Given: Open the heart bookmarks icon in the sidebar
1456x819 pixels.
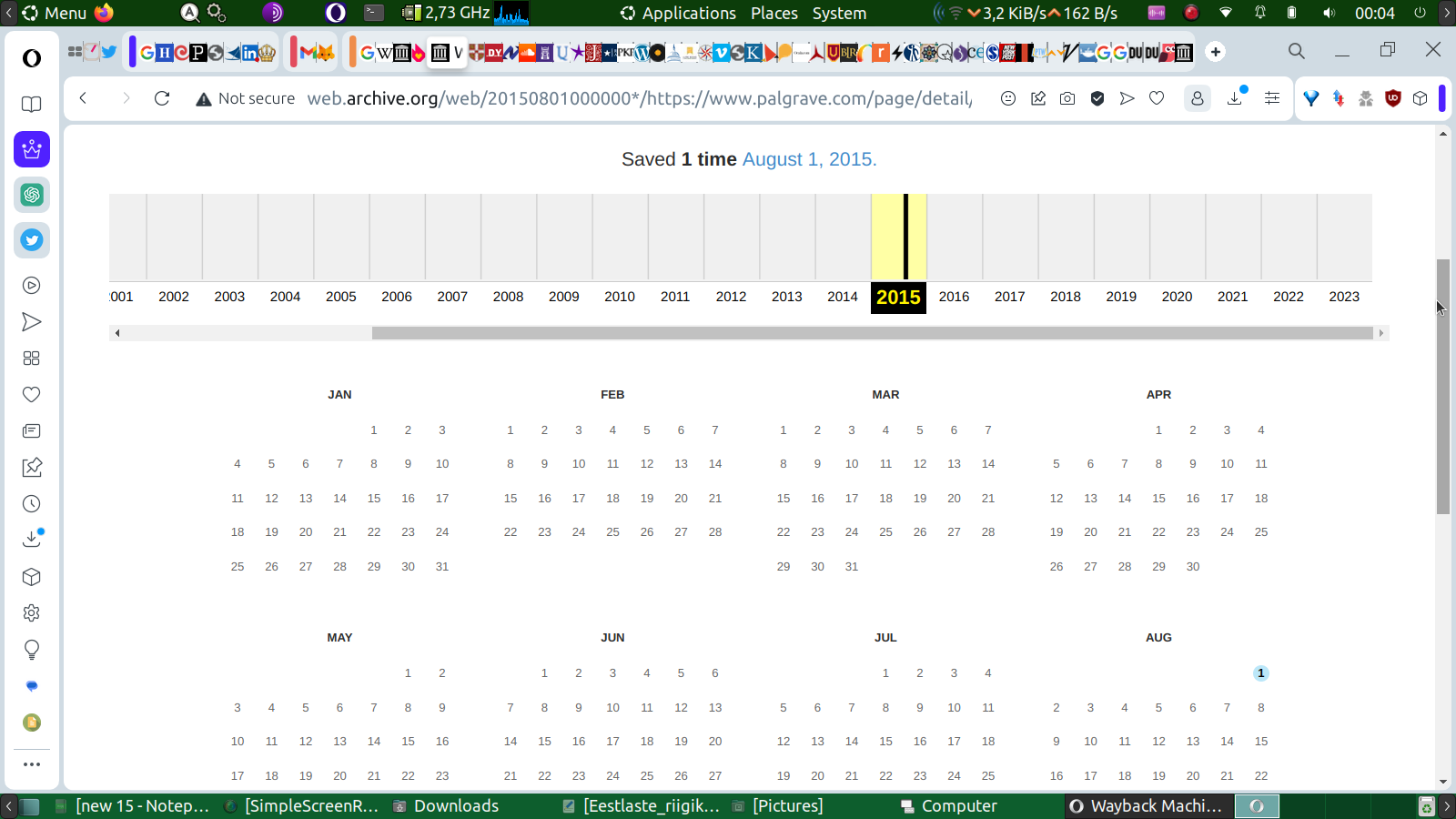Looking at the screenshot, I should (32, 395).
